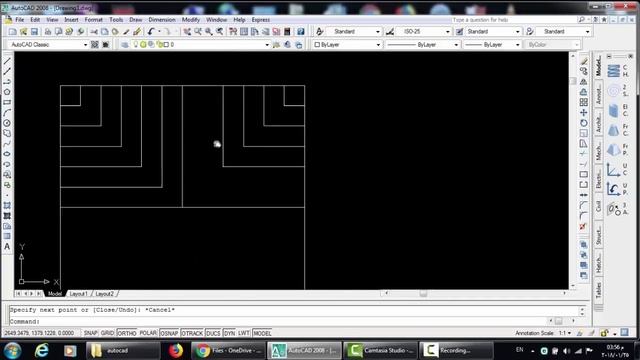
Task: Open the ByLayer lineweight dropdown
Action: 492,44
